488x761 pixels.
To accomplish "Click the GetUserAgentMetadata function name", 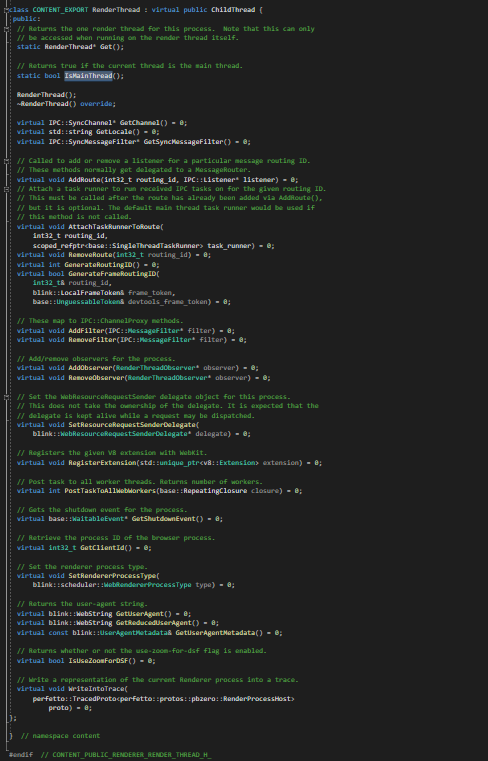I will pos(215,632).
